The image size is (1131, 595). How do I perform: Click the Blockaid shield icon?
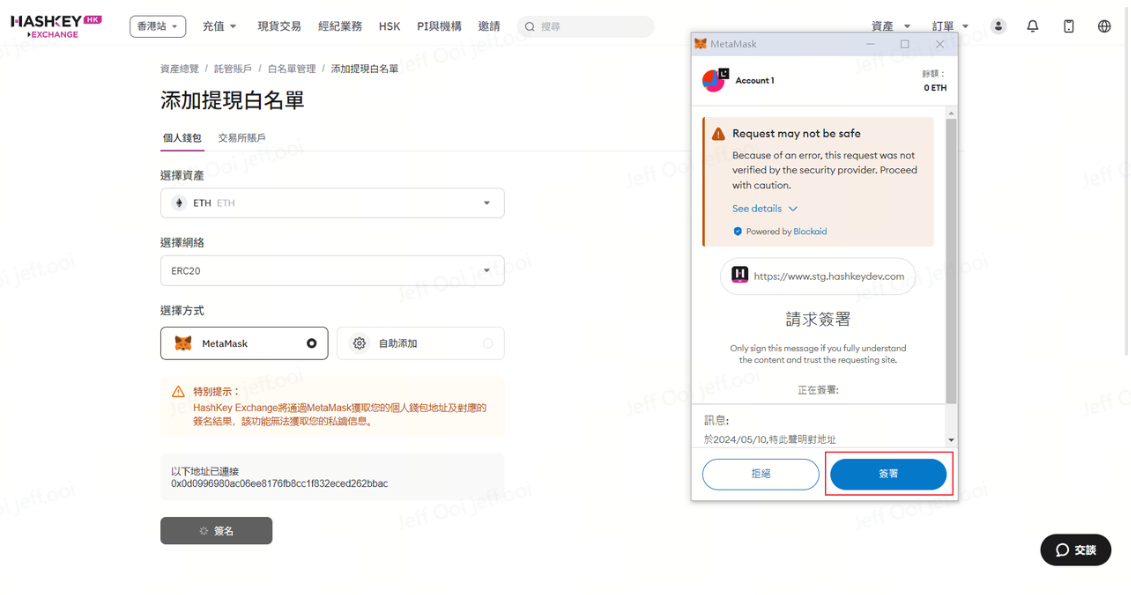click(x=737, y=232)
